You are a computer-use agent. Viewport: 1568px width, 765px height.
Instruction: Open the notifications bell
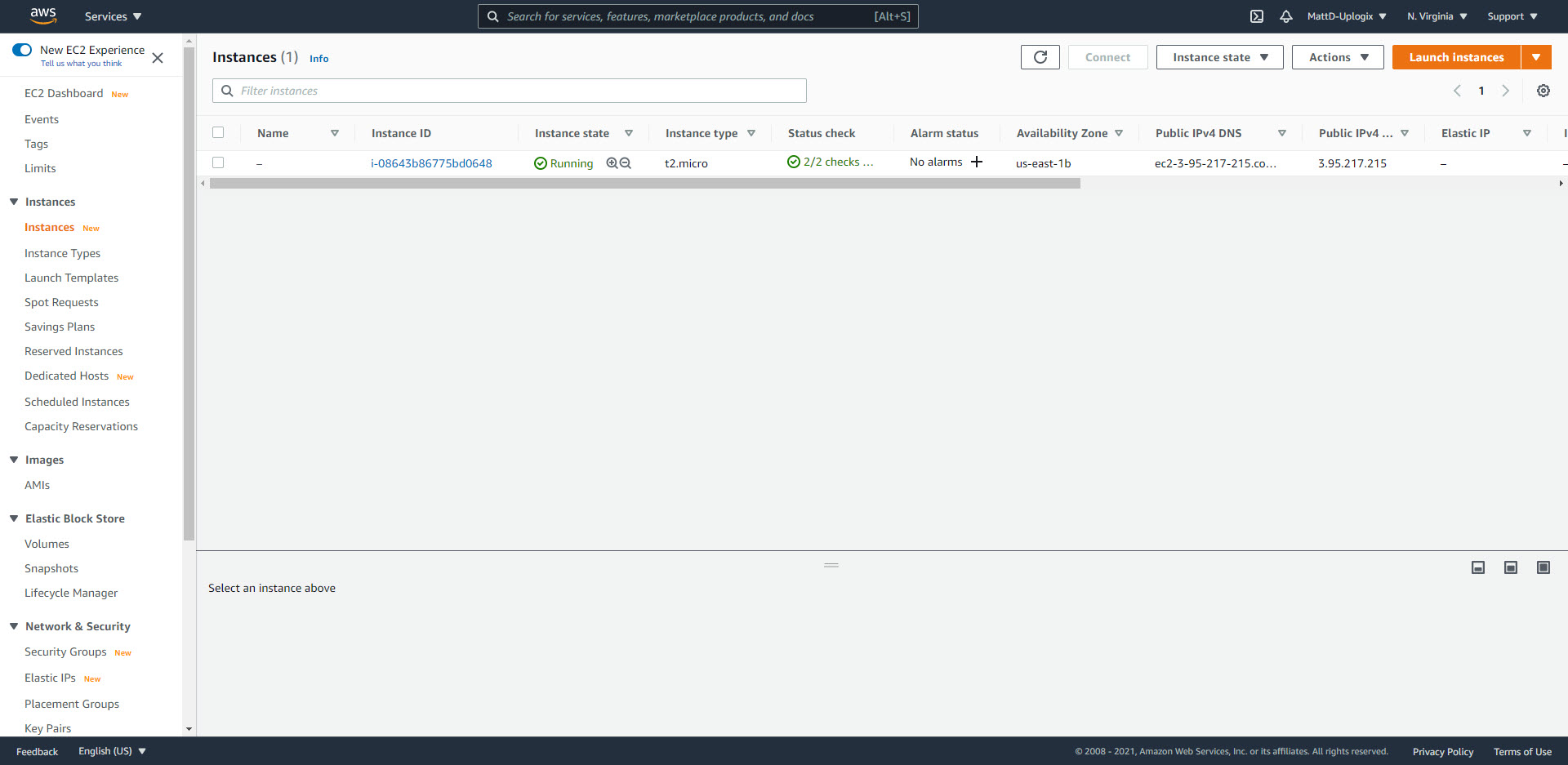tap(1285, 16)
